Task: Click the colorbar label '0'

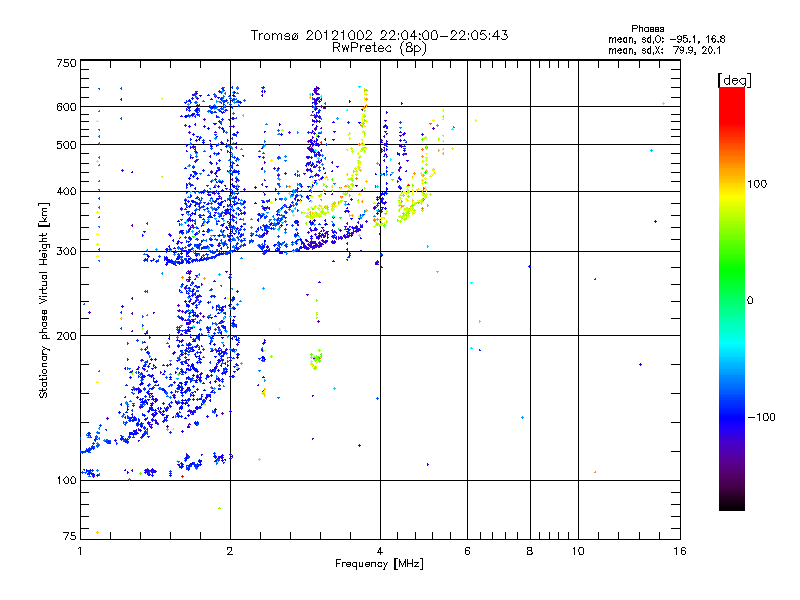Action: [x=750, y=301]
